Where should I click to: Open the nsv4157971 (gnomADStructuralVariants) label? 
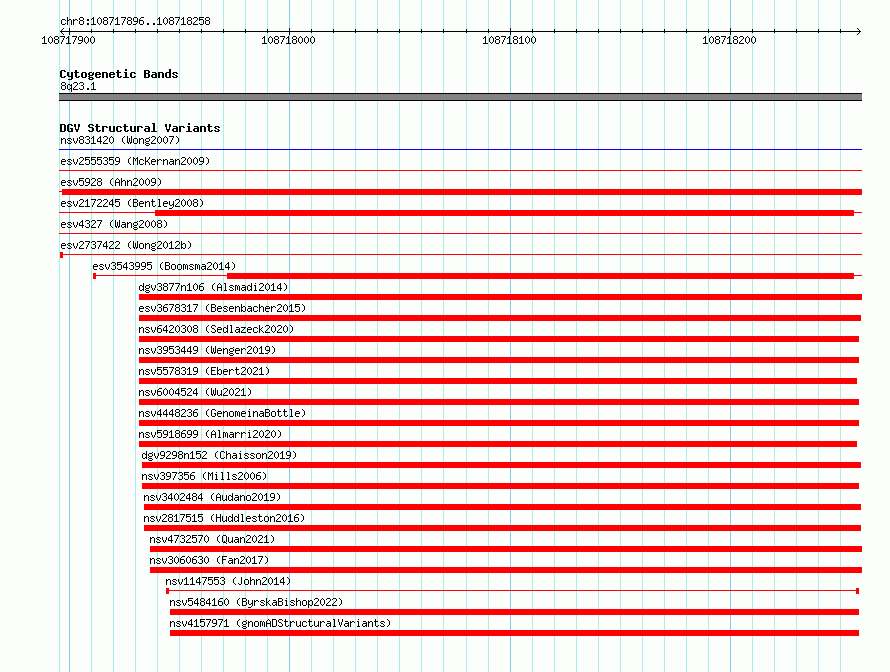pyautogui.click(x=280, y=623)
